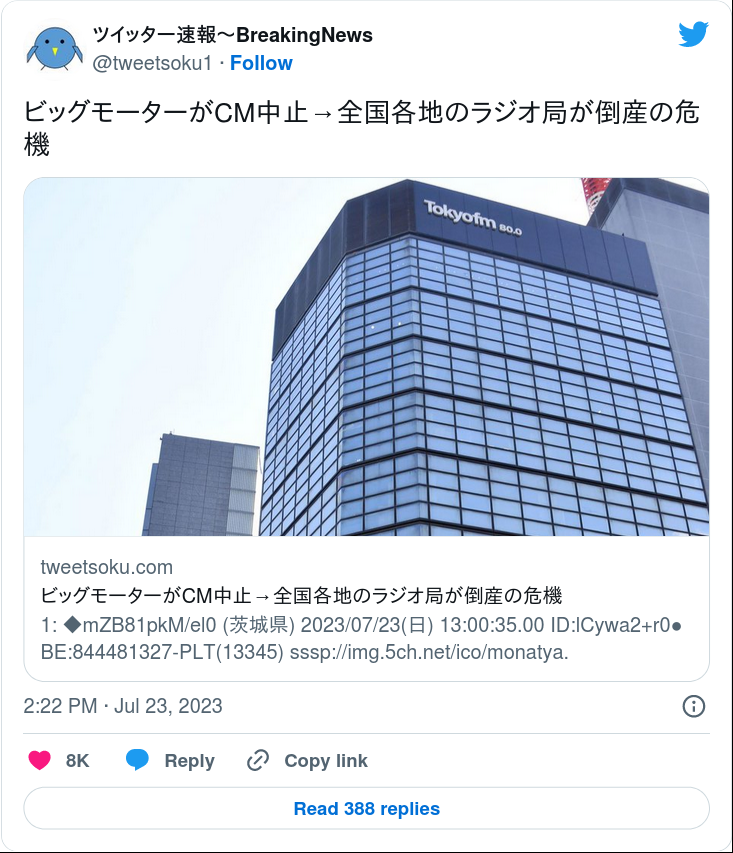The height and width of the screenshot is (853, 733).
Task: Open the @tweetsoku1 handle
Action: [152, 63]
